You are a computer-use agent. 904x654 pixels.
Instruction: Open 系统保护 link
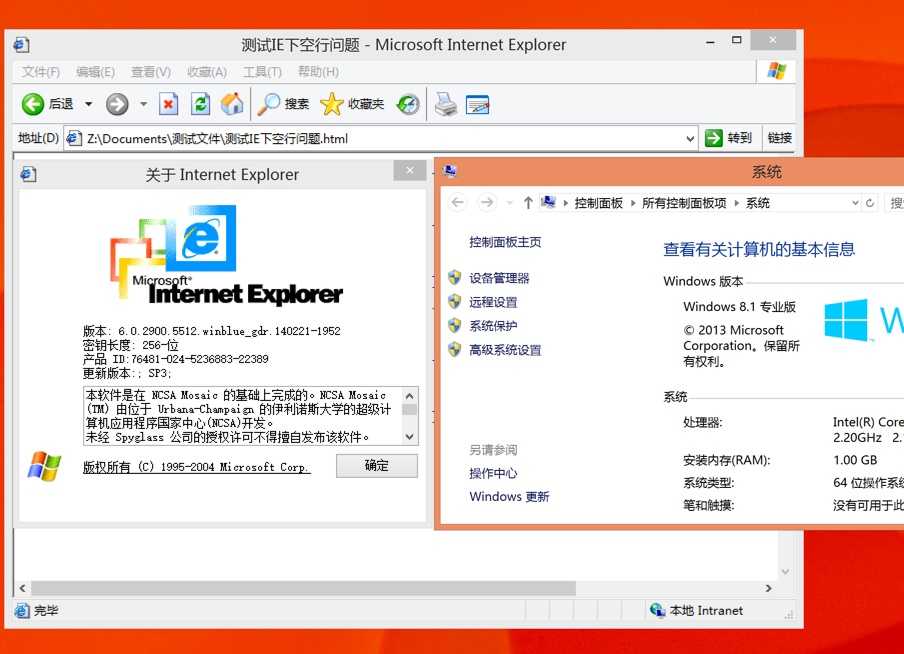click(x=493, y=326)
